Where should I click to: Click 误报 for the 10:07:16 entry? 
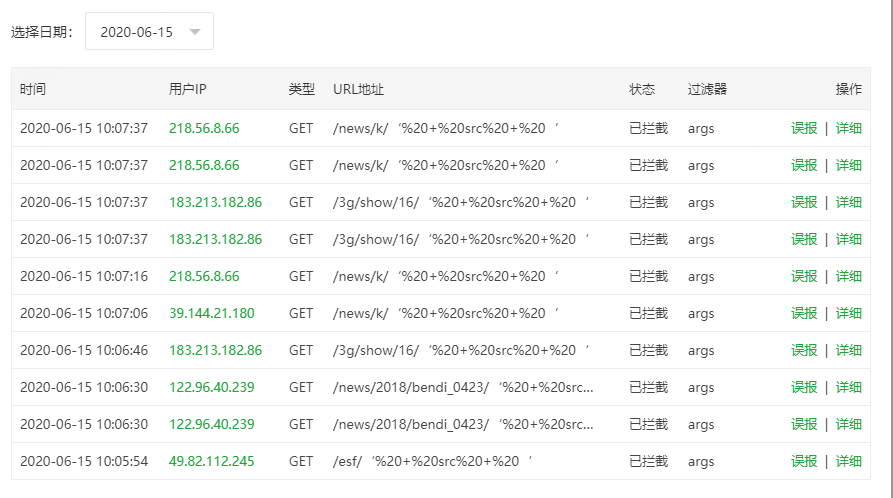coord(804,276)
